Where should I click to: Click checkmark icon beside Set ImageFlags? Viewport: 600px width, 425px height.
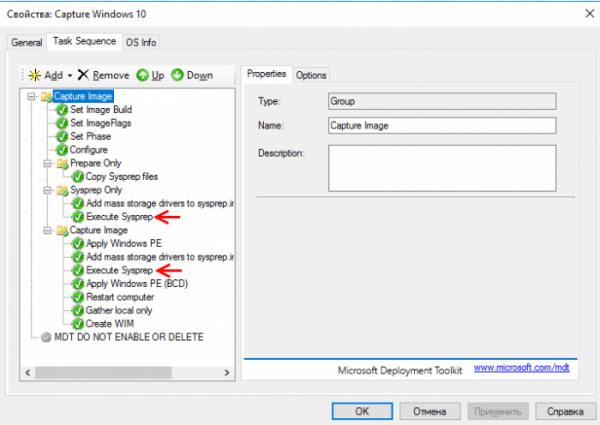tap(62, 123)
